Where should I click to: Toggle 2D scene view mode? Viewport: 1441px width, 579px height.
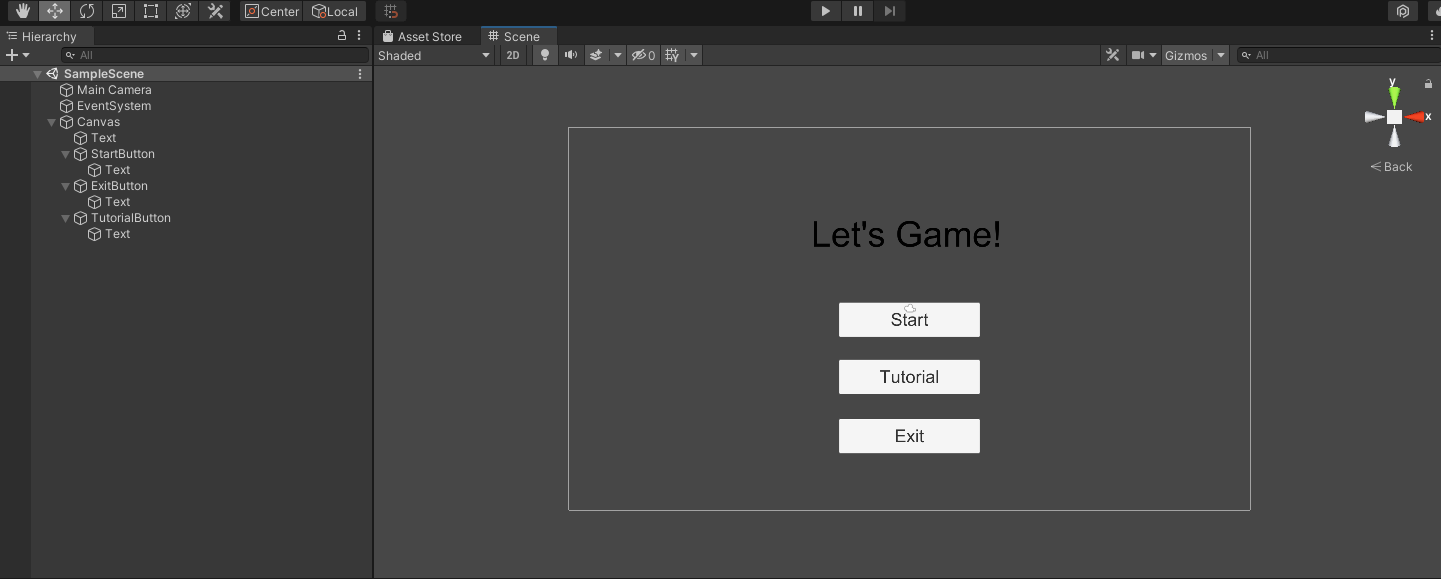pos(513,55)
